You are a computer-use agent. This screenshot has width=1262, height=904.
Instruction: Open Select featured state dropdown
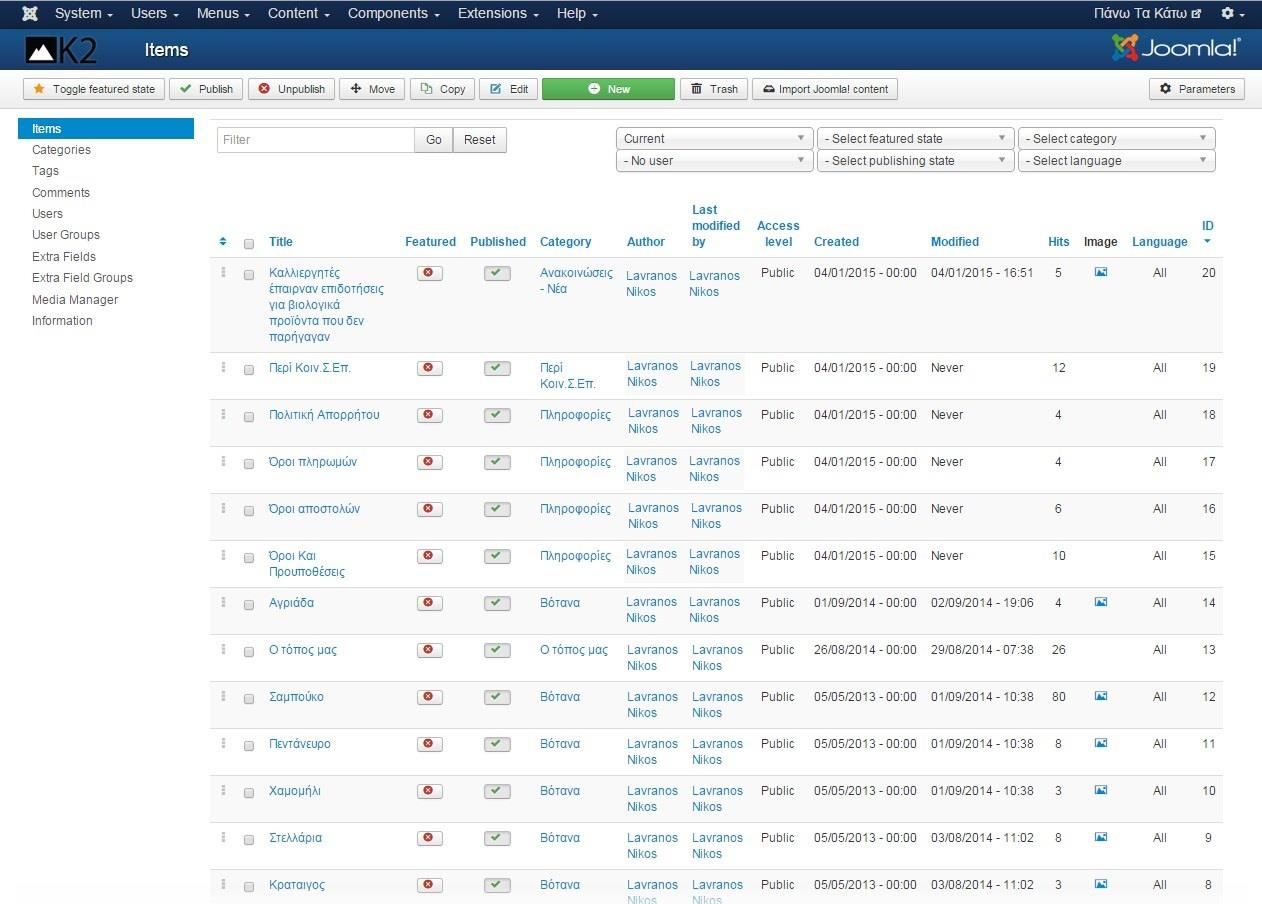click(x=915, y=139)
